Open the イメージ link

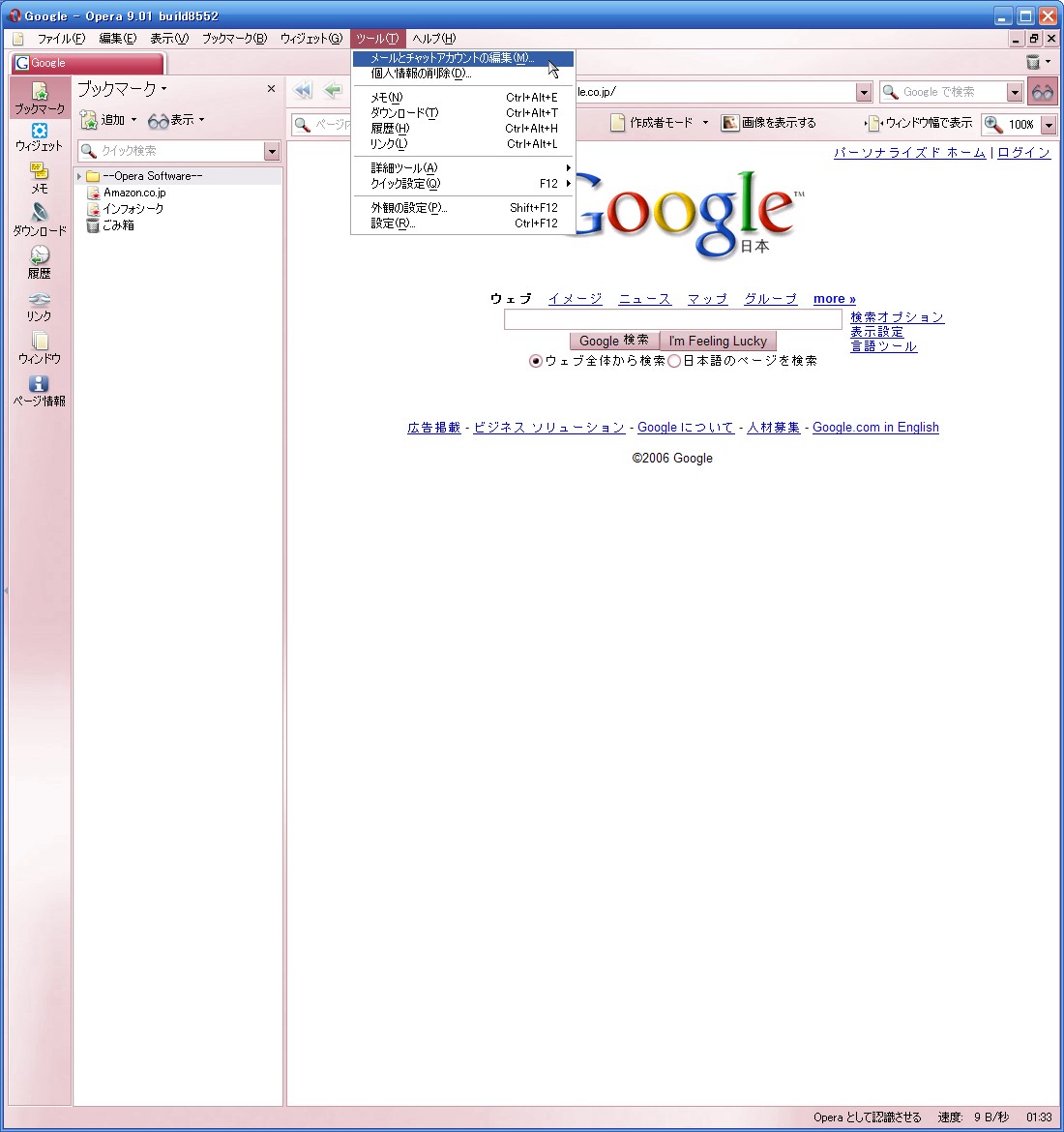(x=576, y=299)
